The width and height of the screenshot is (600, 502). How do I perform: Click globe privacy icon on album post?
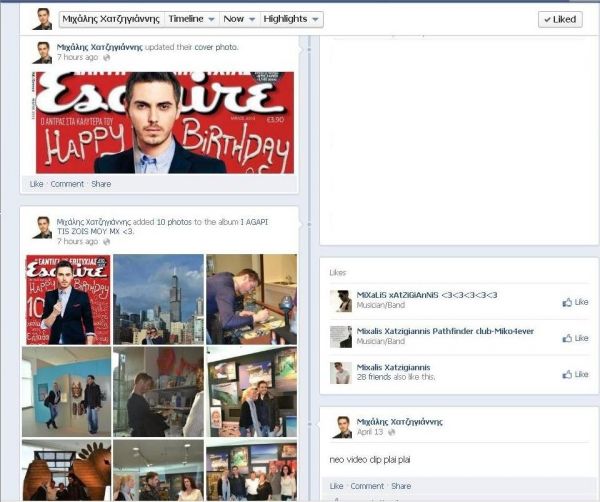point(107,242)
